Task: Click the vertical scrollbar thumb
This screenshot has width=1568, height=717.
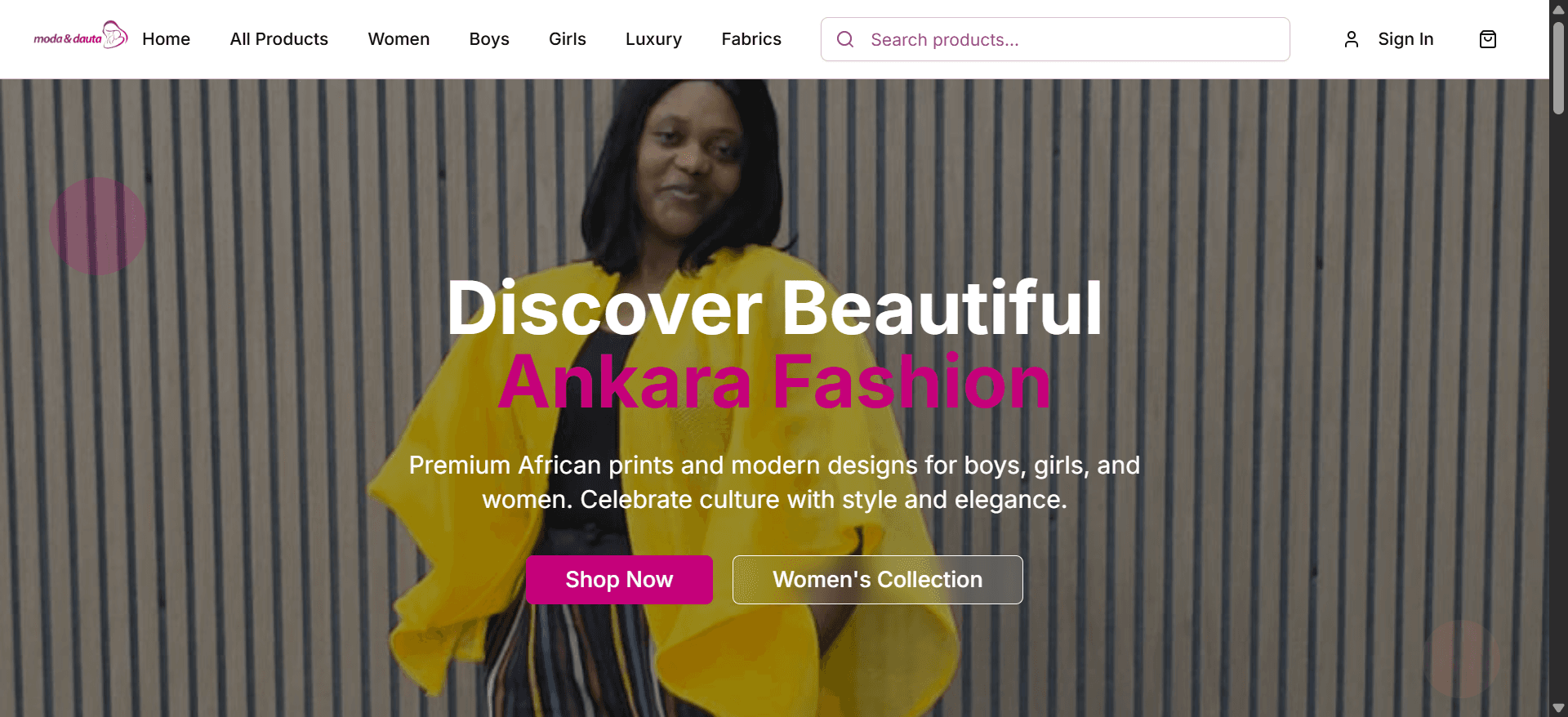Action: pos(1558,69)
